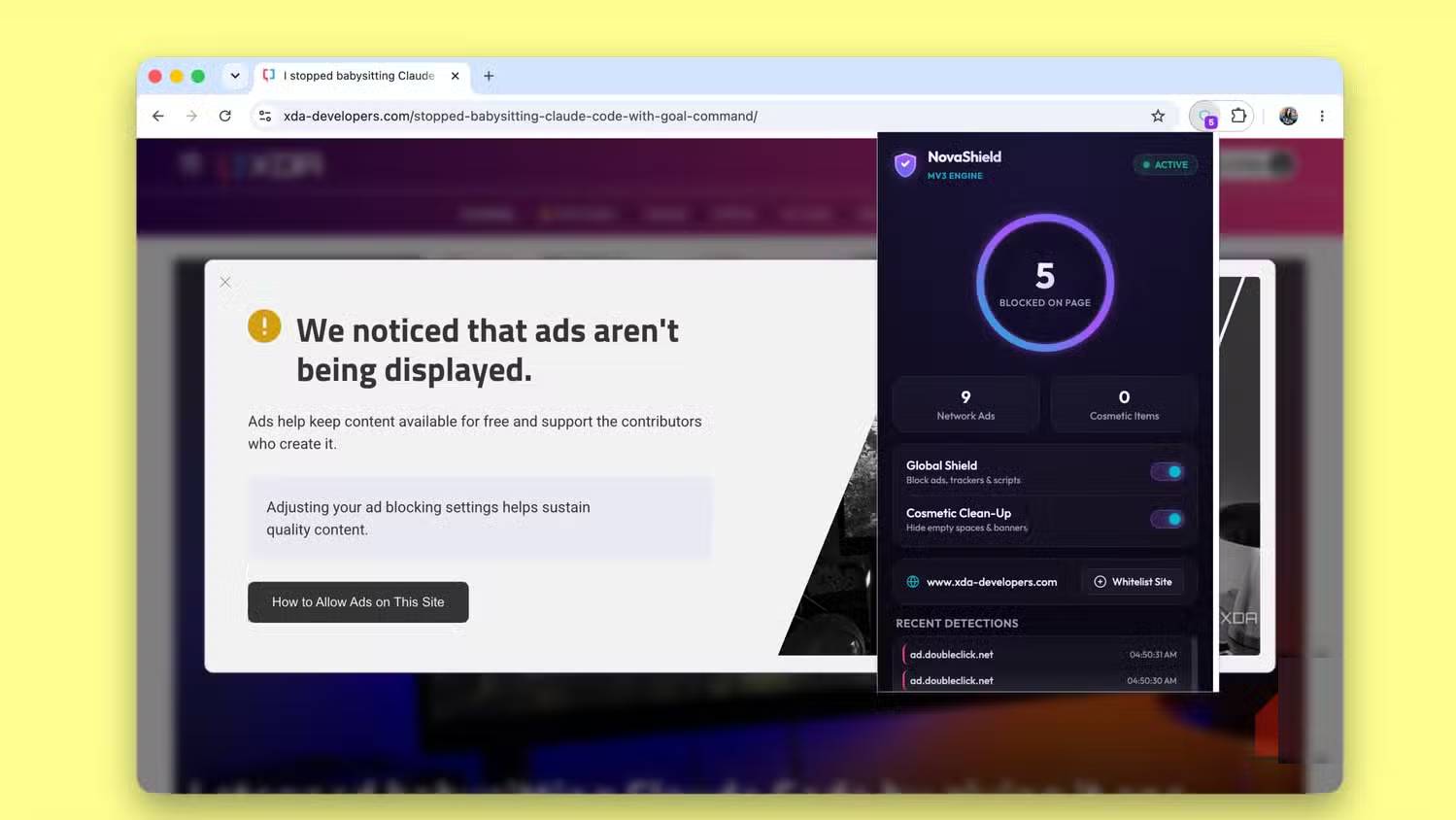Dismiss the ad-block notice with X

point(225,282)
